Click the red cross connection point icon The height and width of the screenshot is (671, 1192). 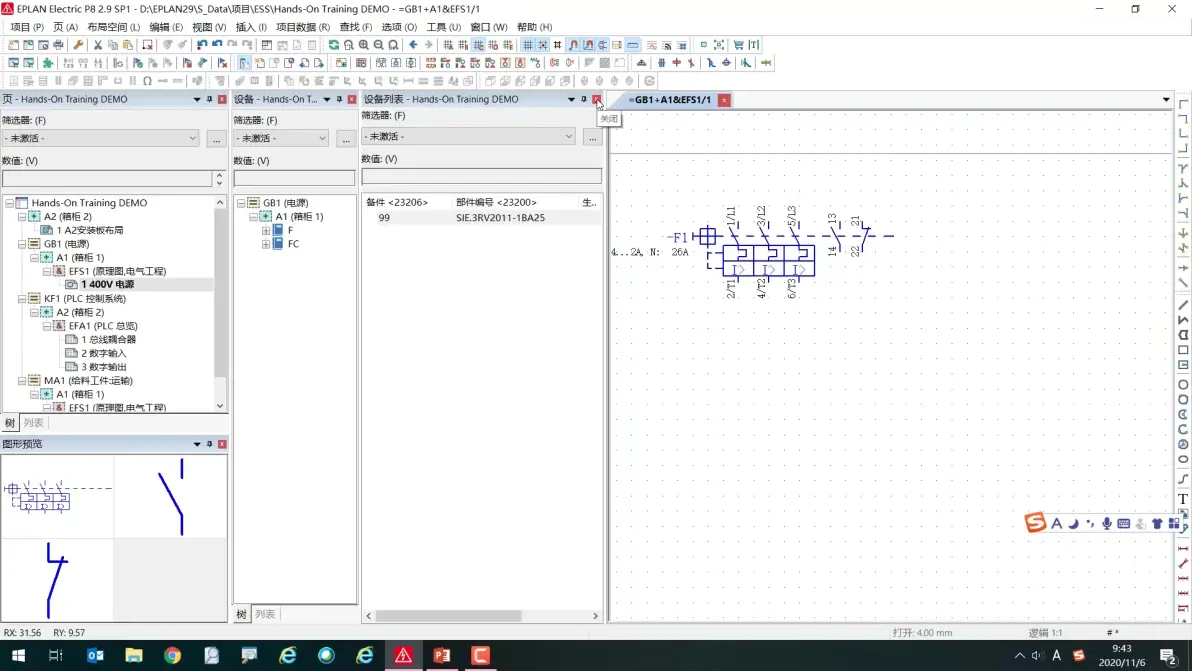click(x=676, y=63)
